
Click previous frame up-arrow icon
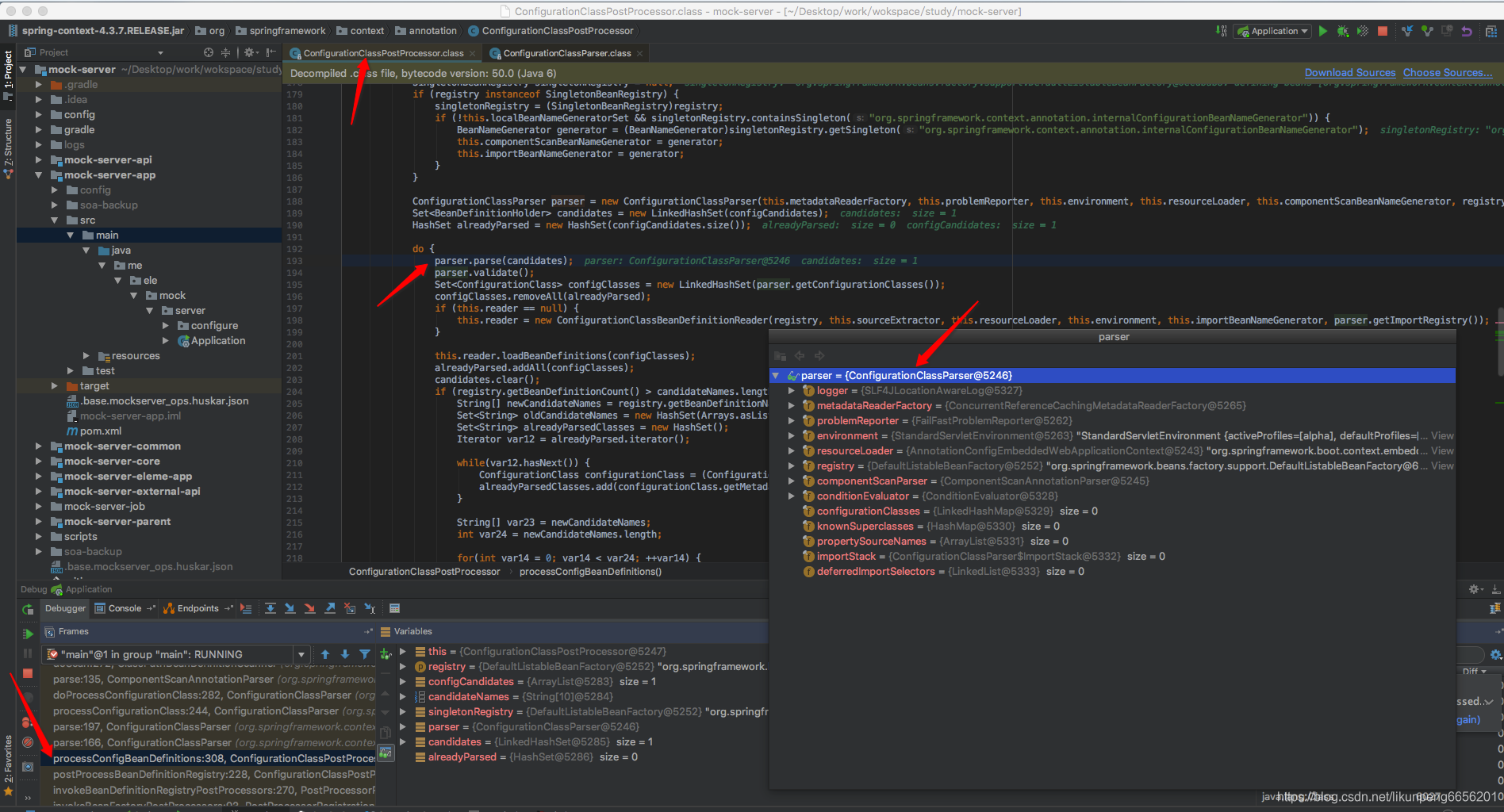[x=325, y=654]
